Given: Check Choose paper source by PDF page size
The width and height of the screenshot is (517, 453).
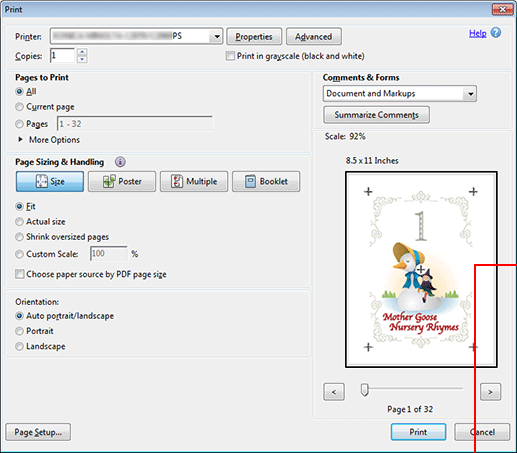Looking at the screenshot, I should click(20, 274).
